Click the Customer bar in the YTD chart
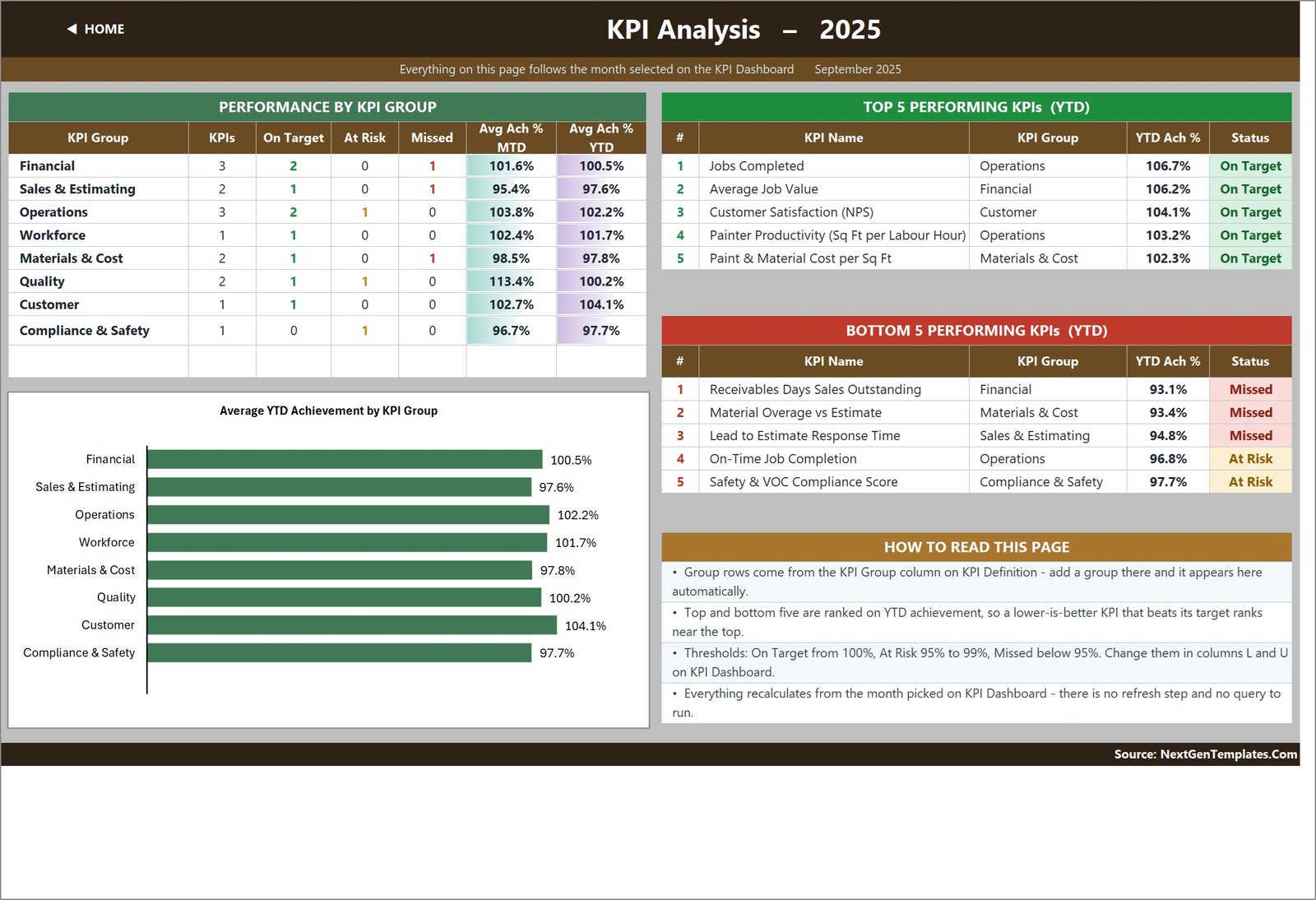Screen dimensions: 1316x900 tap(352, 625)
